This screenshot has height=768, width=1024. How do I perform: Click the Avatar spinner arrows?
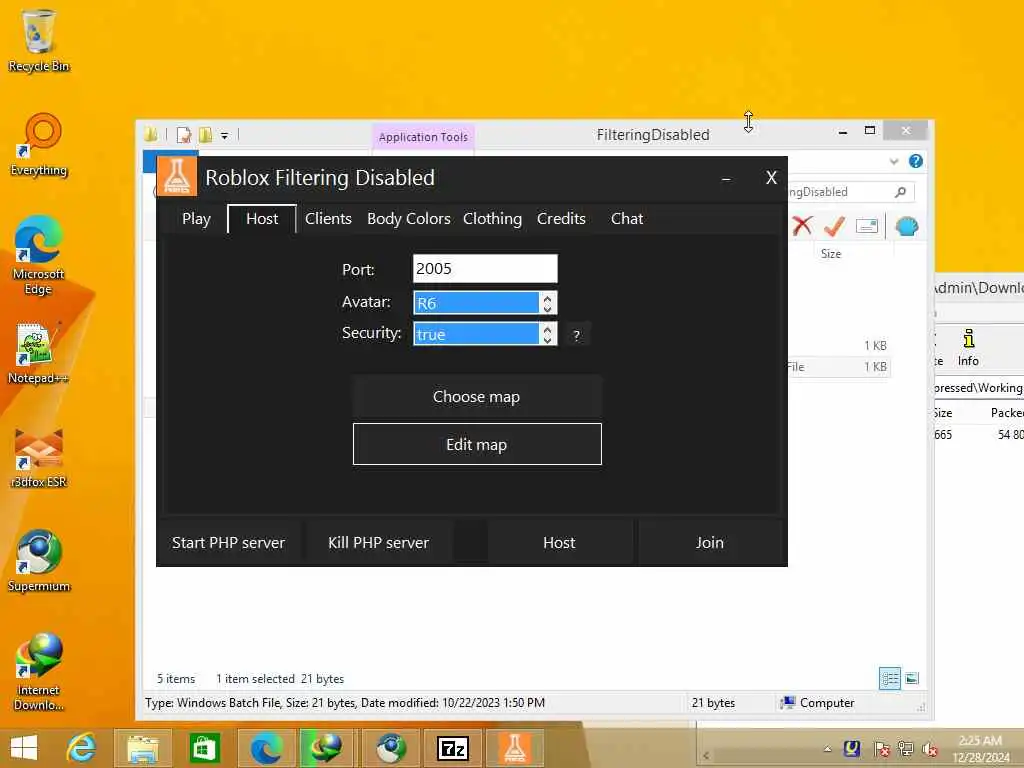[x=547, y=303]
